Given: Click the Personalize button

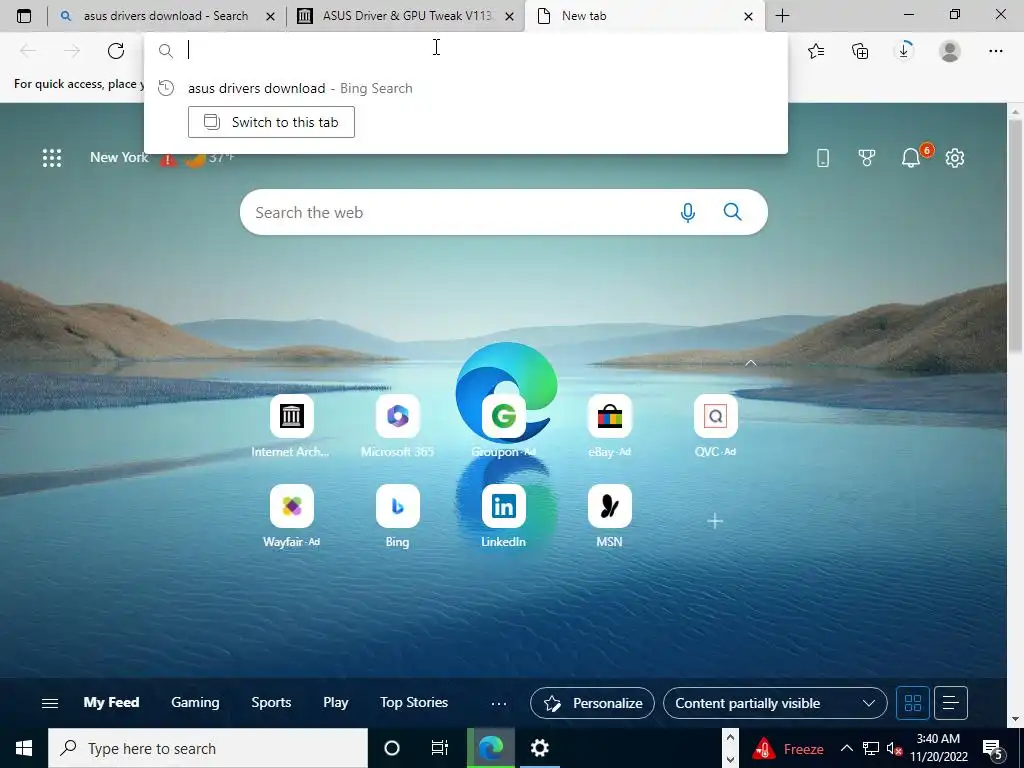Looking at the screenshot, I should tap(592, 703).
